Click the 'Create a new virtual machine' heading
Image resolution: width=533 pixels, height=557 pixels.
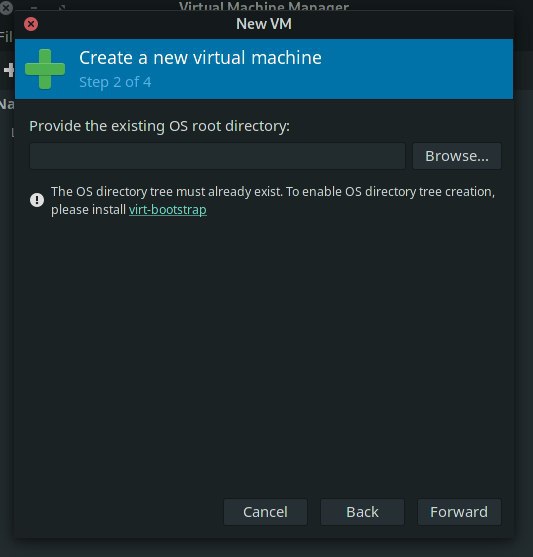200,58
